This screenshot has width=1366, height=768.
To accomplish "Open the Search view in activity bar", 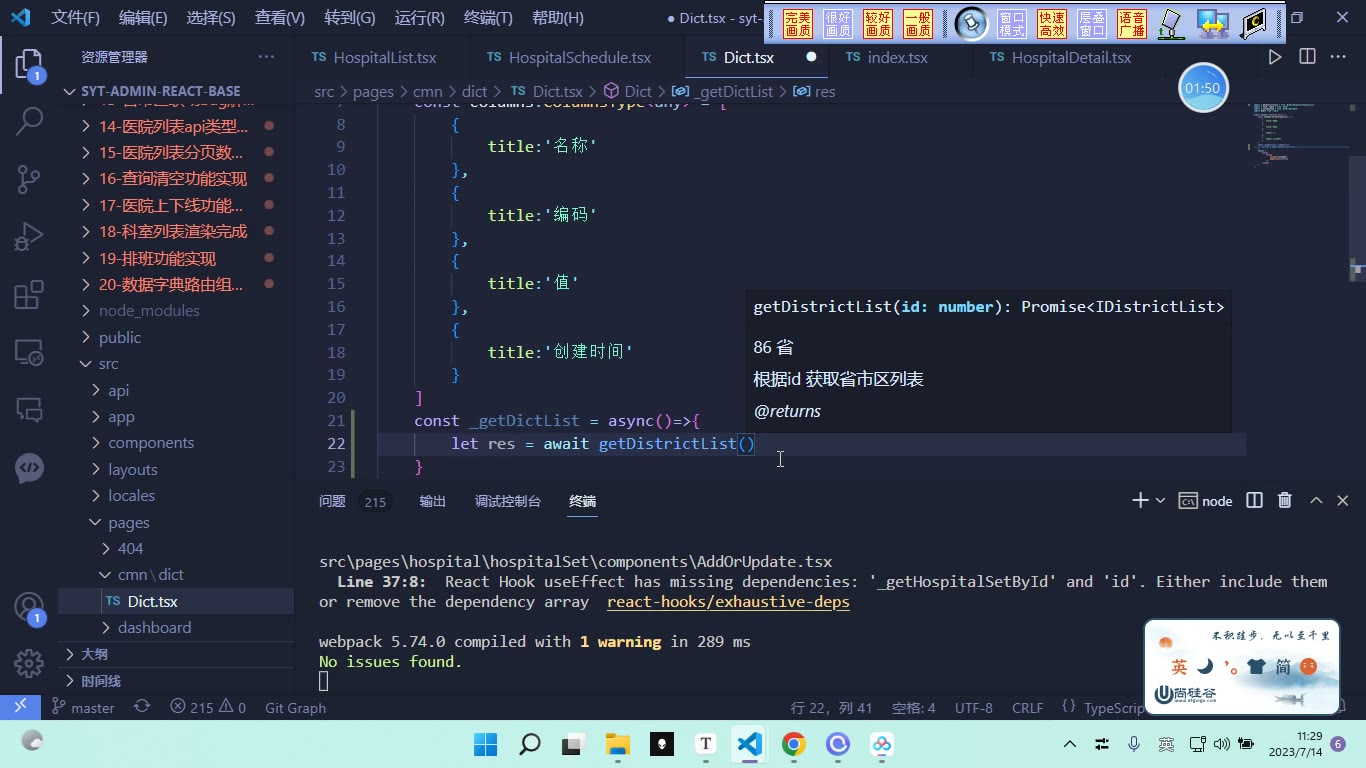I will (29, 122).
